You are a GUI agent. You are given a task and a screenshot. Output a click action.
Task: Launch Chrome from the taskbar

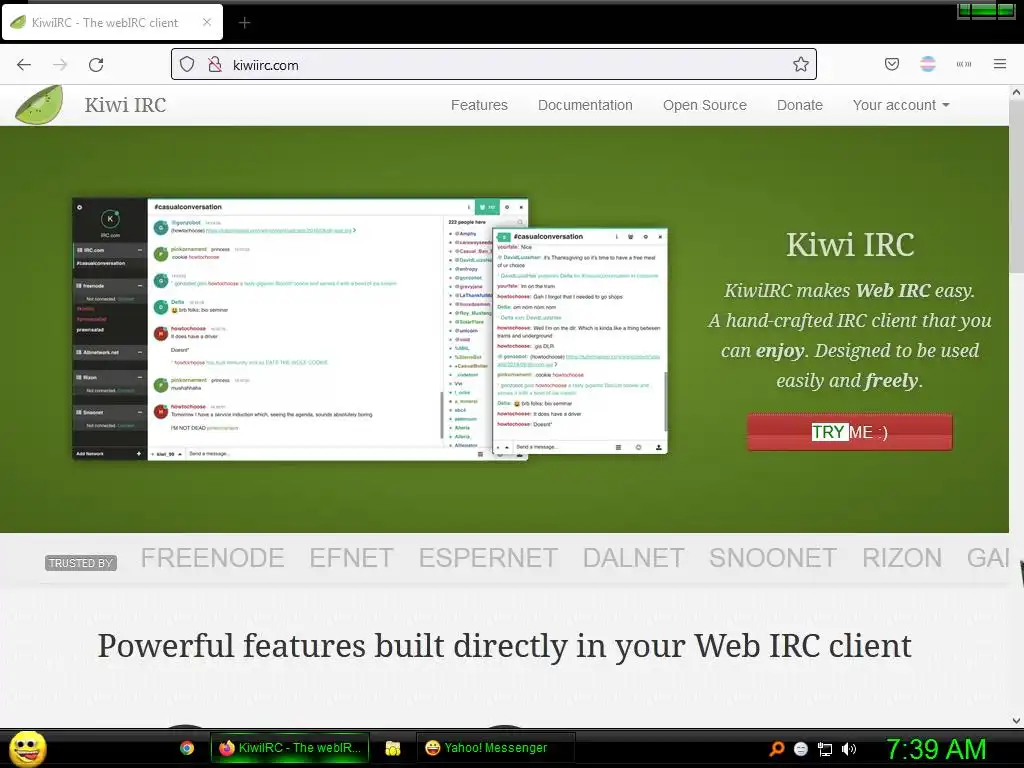(x=187, y=748)
